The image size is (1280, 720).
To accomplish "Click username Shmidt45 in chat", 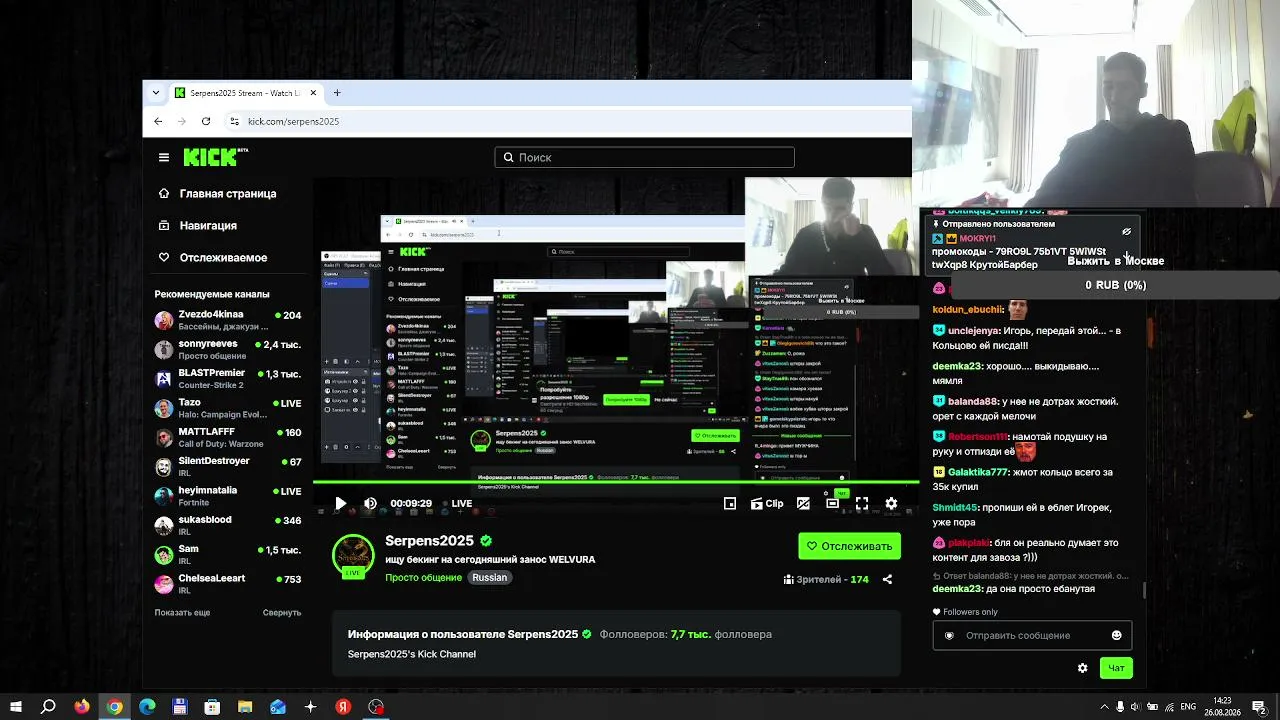I will click(954, 508).
